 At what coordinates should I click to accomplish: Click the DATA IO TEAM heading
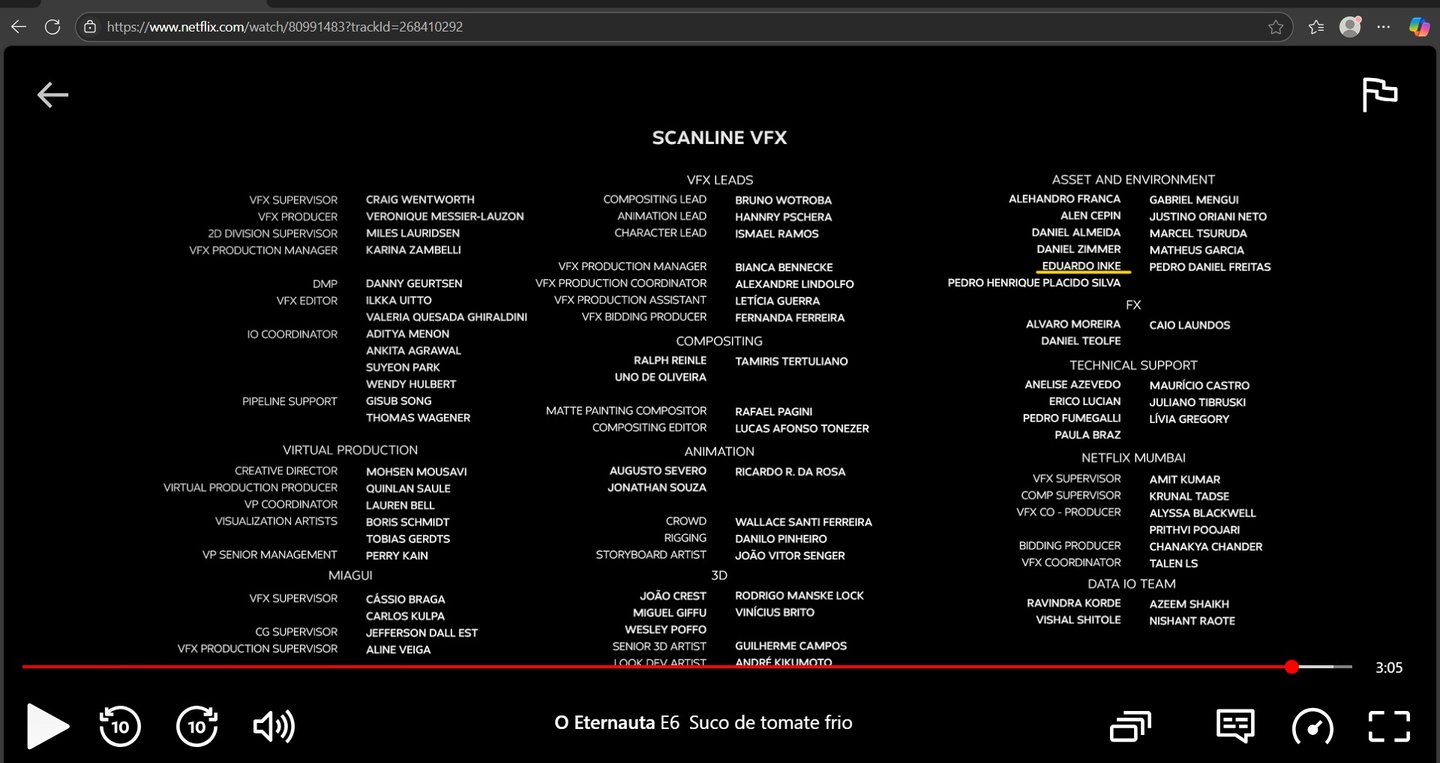(x=1132, y=584)
